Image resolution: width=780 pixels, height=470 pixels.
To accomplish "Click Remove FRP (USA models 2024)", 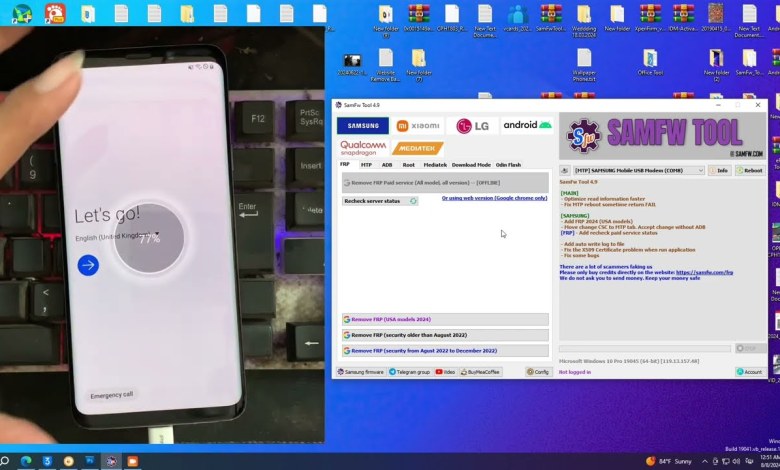I will pos(445,319).
